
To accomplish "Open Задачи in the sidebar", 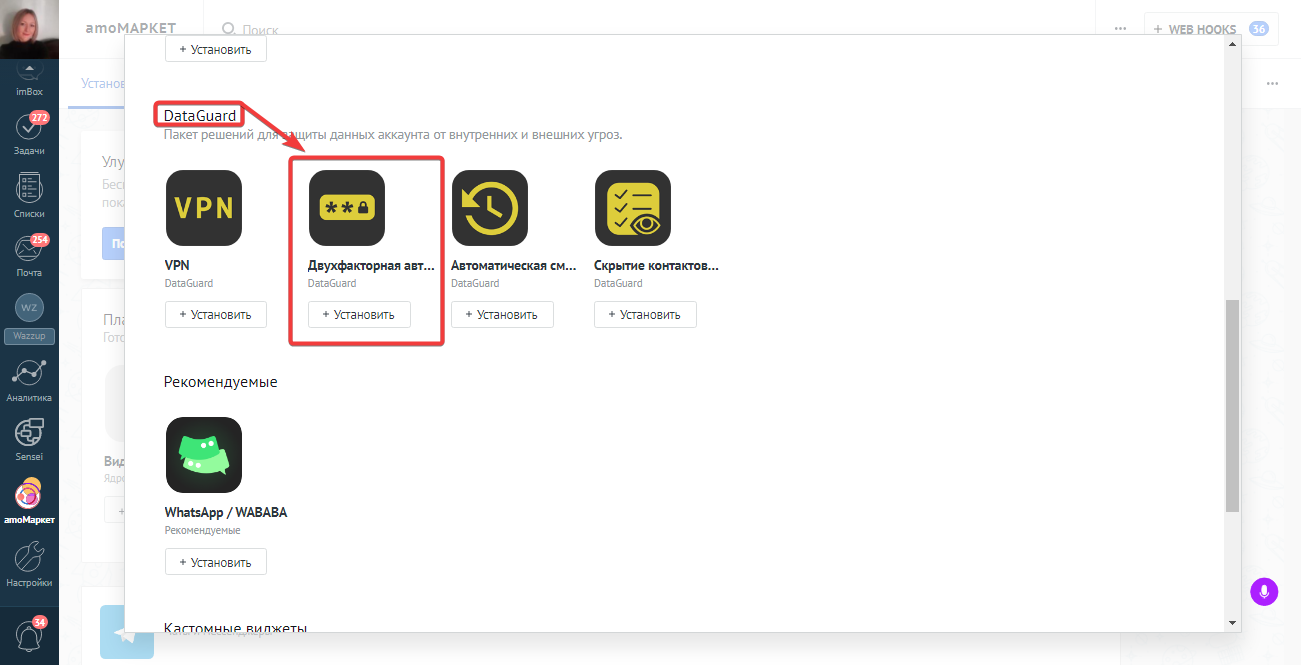I will click(x=29, y=135).
